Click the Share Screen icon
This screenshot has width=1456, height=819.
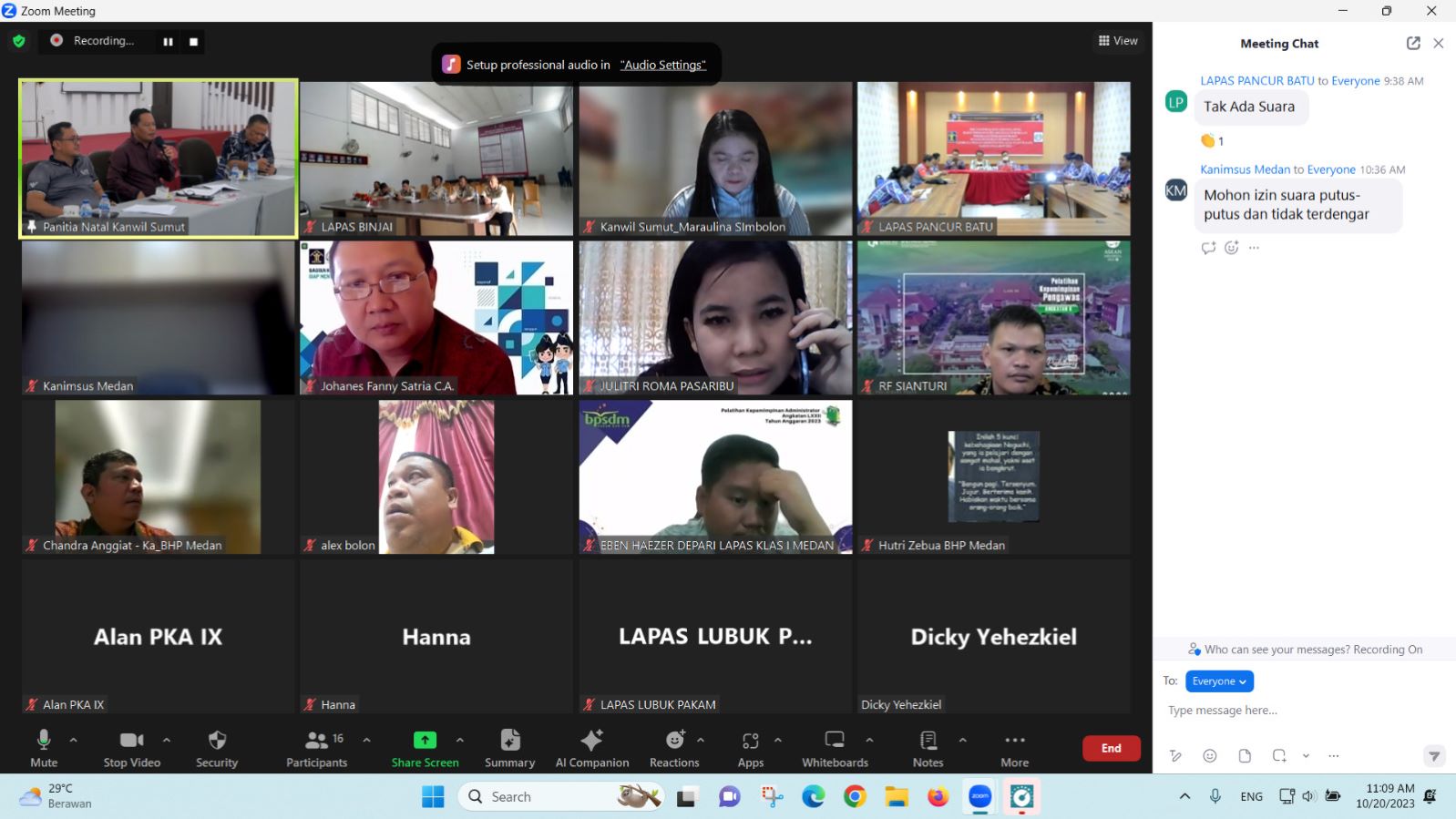point(425,740)
